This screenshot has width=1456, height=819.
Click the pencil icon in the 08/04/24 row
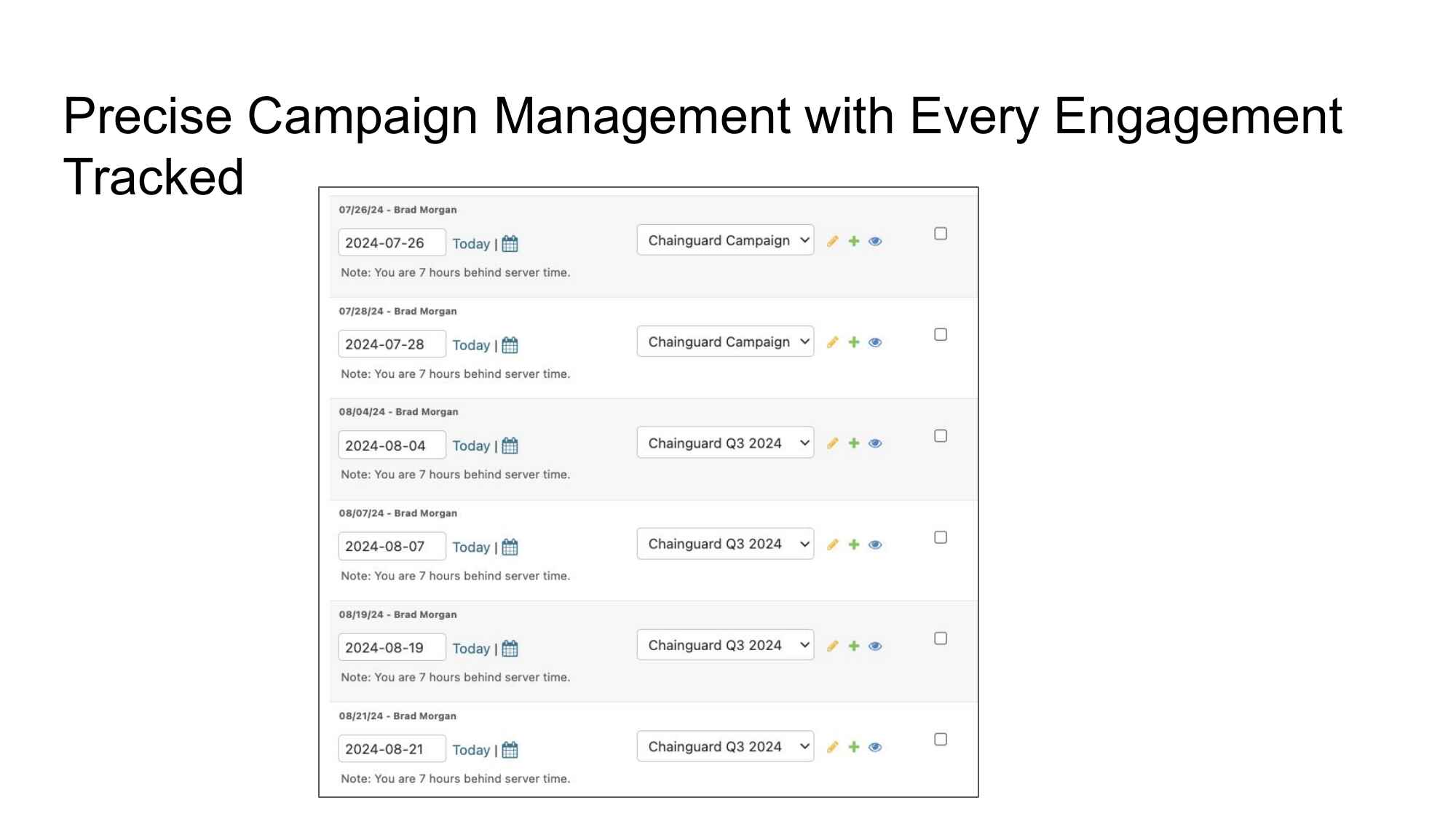pos(833,443)
